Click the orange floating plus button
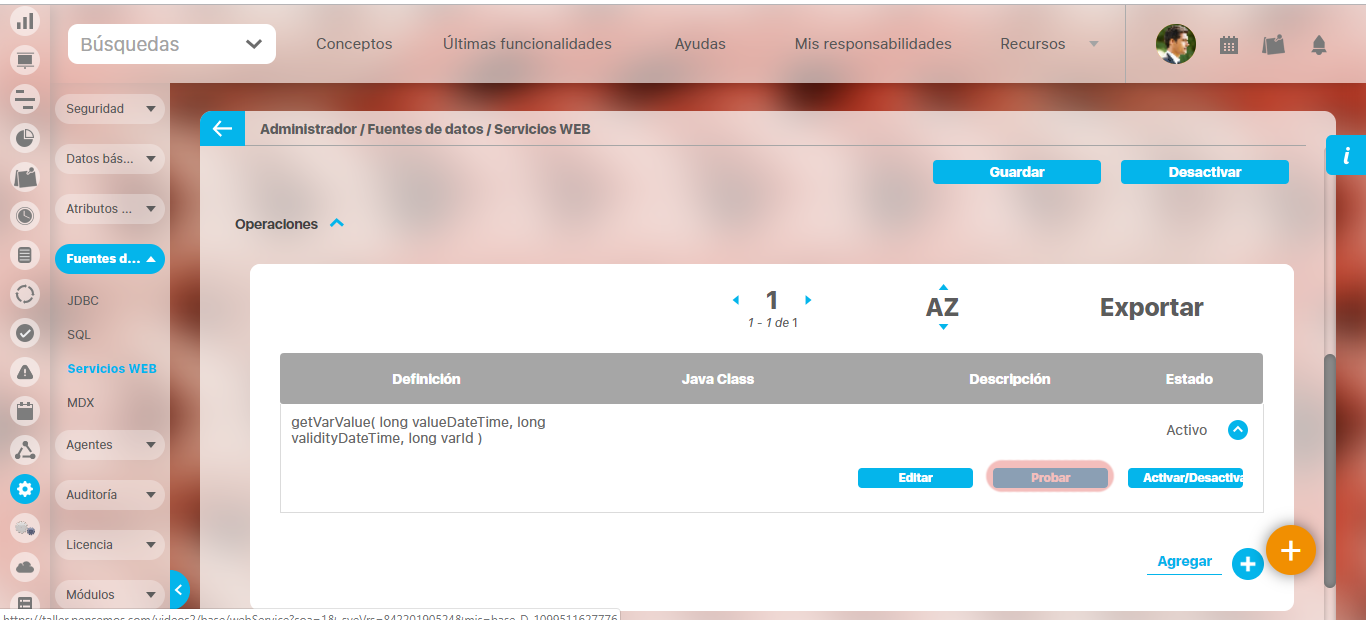 click(x=1290, y=550)
